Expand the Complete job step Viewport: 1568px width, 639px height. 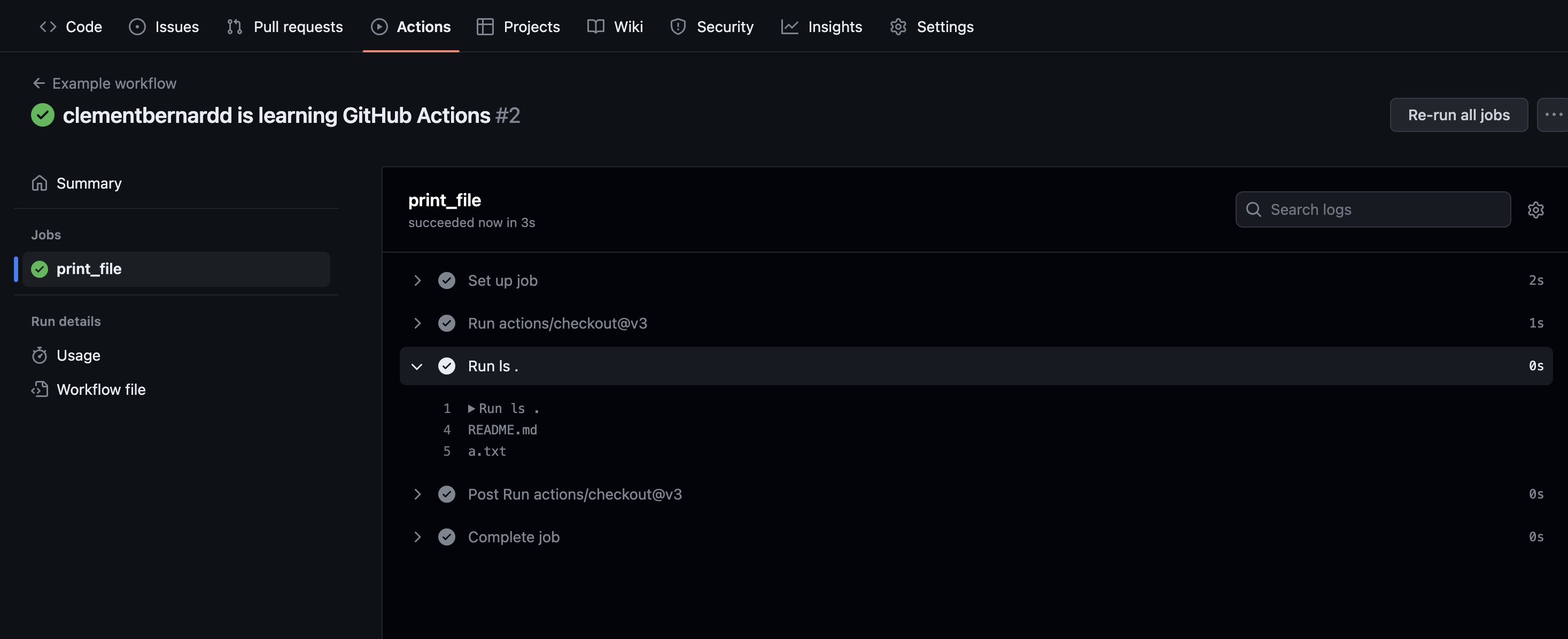click(417, 536)
